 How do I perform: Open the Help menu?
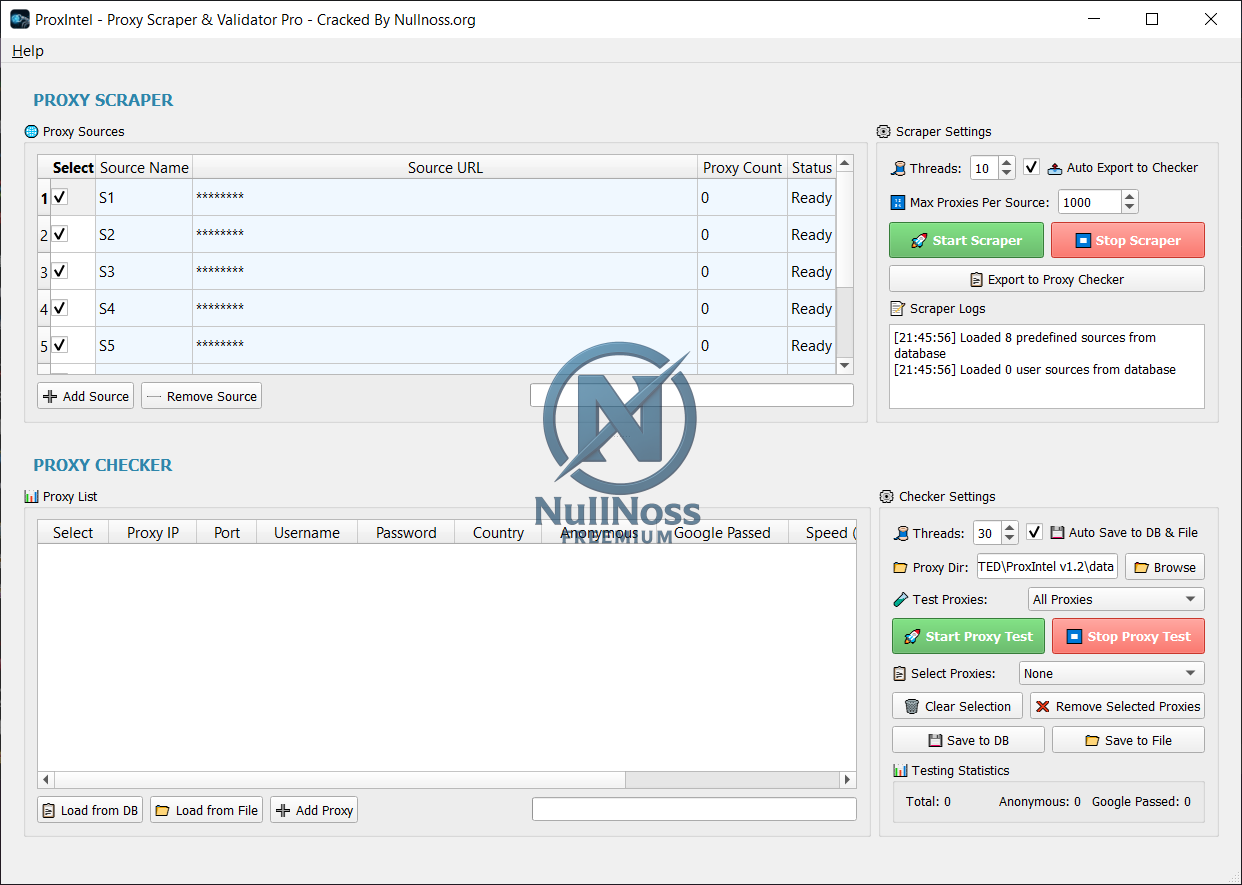point(28,51)
